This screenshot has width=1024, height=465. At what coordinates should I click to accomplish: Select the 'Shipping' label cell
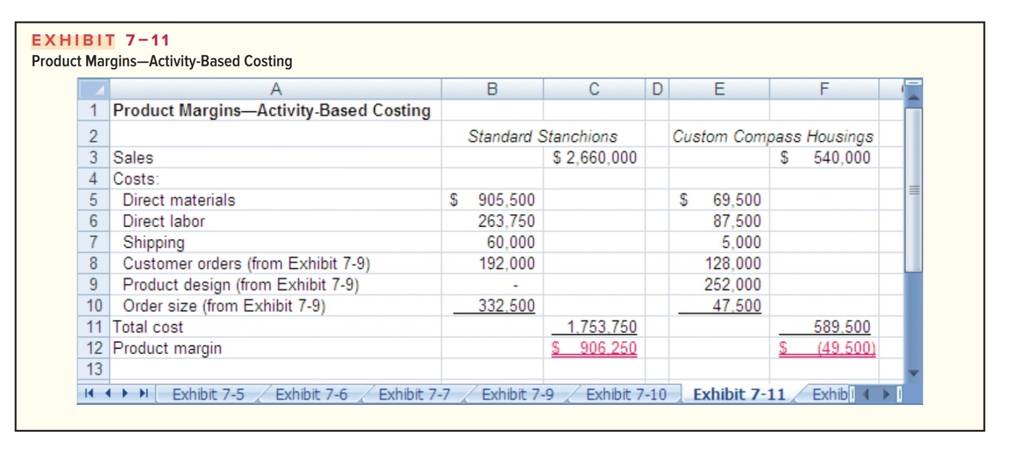point(275,242)
